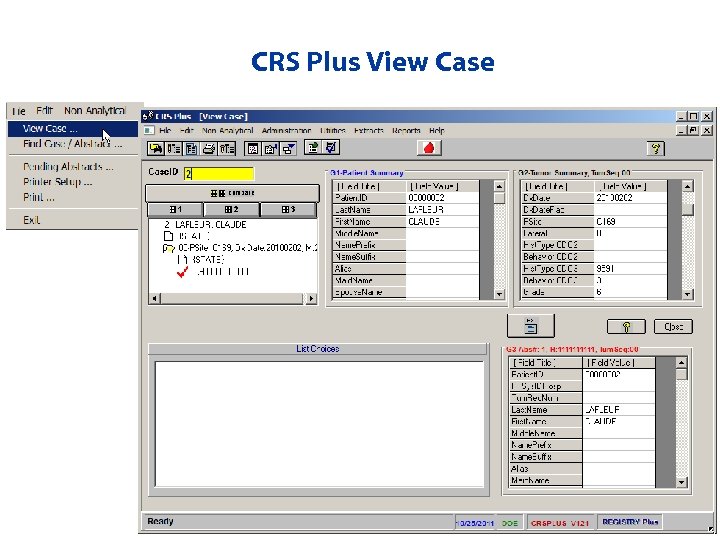This screenshot has height=540, width=720.
Task: Click the bottom-right abstract grid scroll up arrow
Action: pos(681,363)
